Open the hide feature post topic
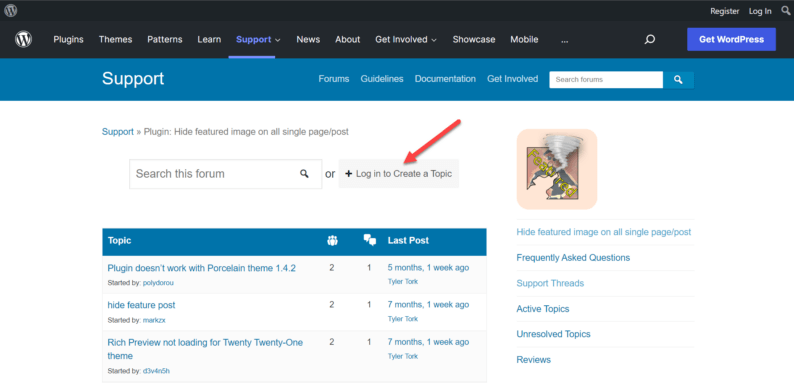The width and height of the screenshot is (794, 383). (141, 305)
